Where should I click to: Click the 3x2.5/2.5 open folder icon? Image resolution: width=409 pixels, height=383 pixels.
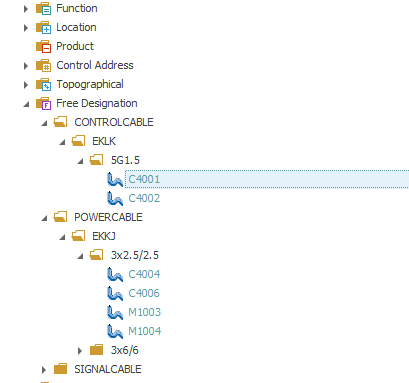coord(96,255)
